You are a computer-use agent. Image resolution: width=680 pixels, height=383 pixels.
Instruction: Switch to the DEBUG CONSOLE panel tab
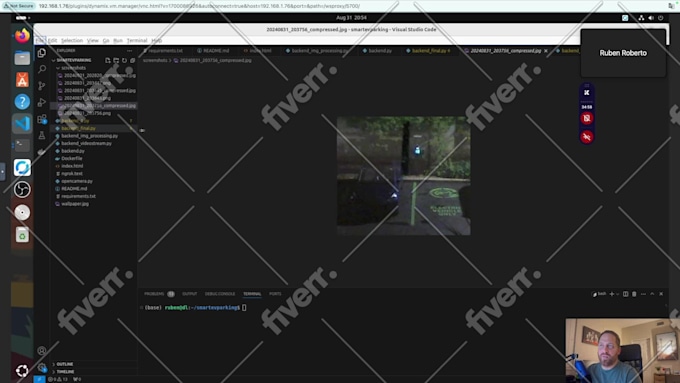tap(220, 294)
